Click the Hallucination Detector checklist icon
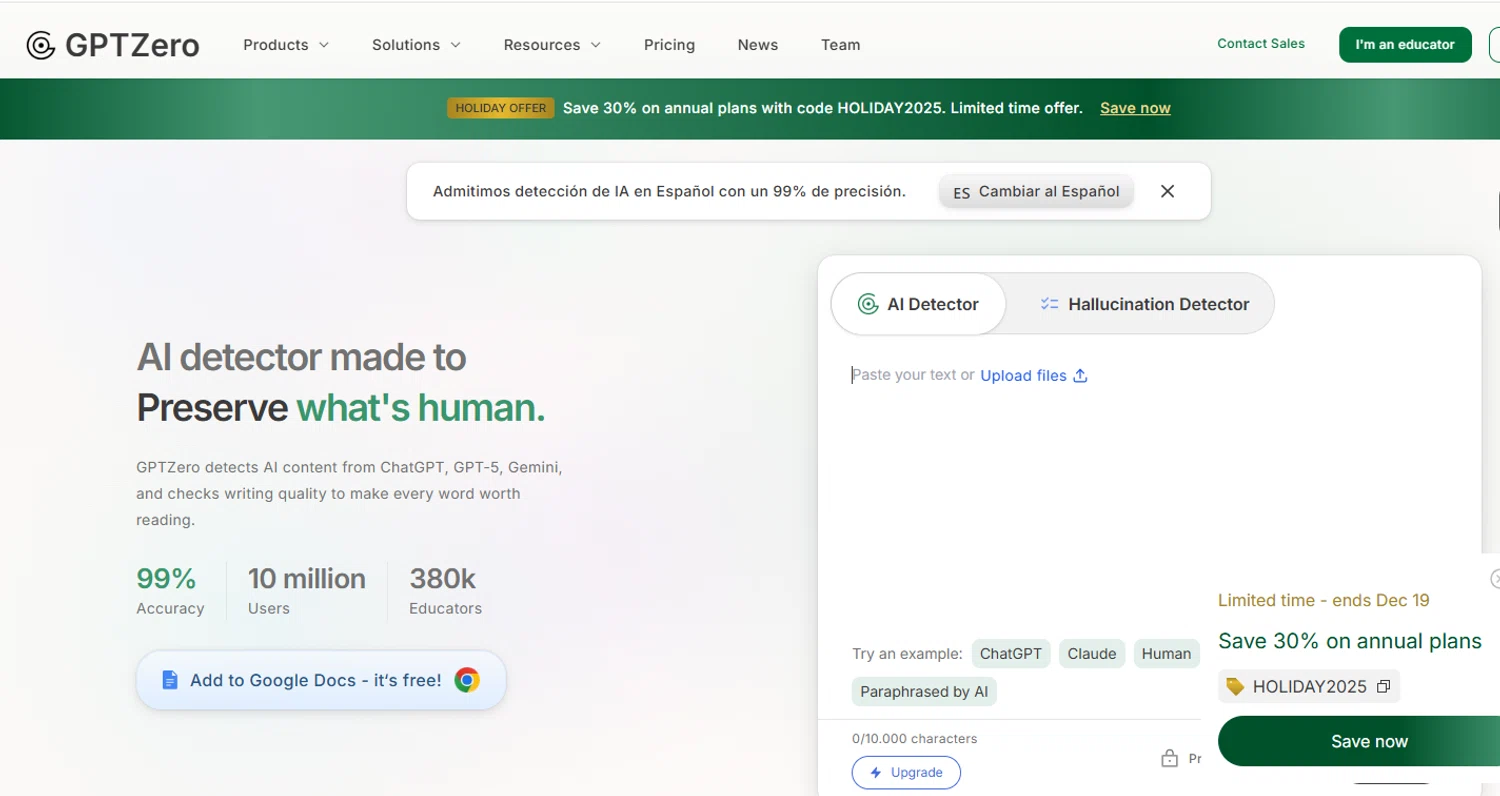Viewport: 1500px width, 796px height. 1049,304
